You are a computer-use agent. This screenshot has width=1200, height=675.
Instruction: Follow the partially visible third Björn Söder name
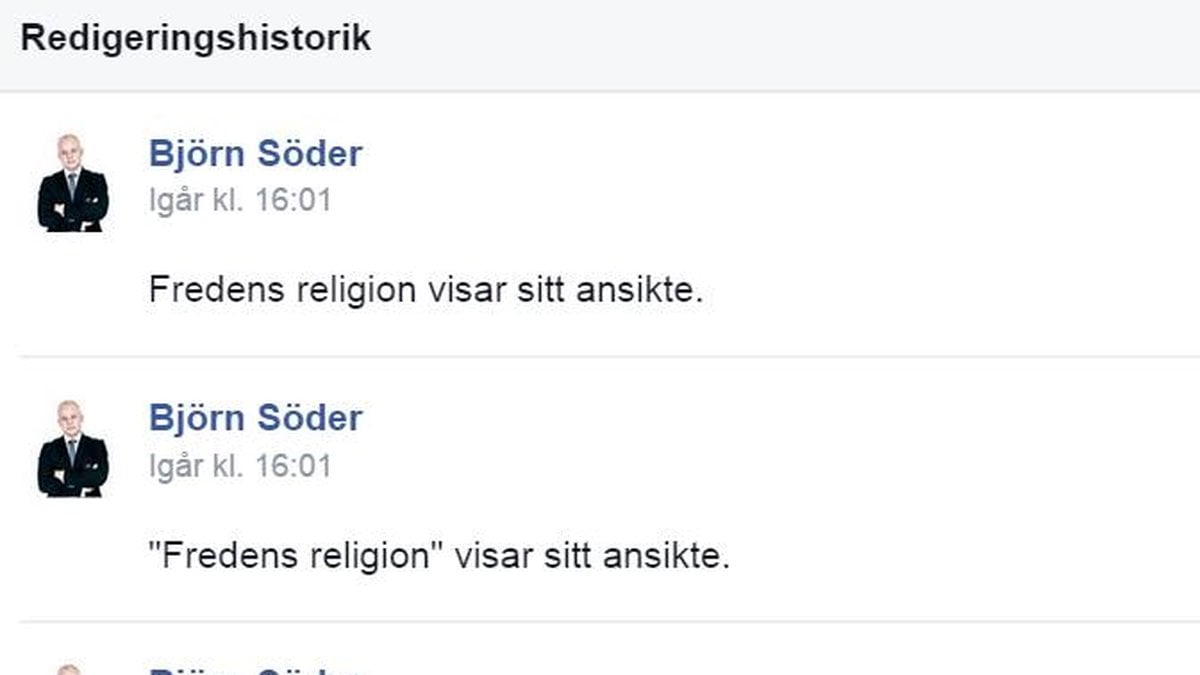click(x=255, y=669)
